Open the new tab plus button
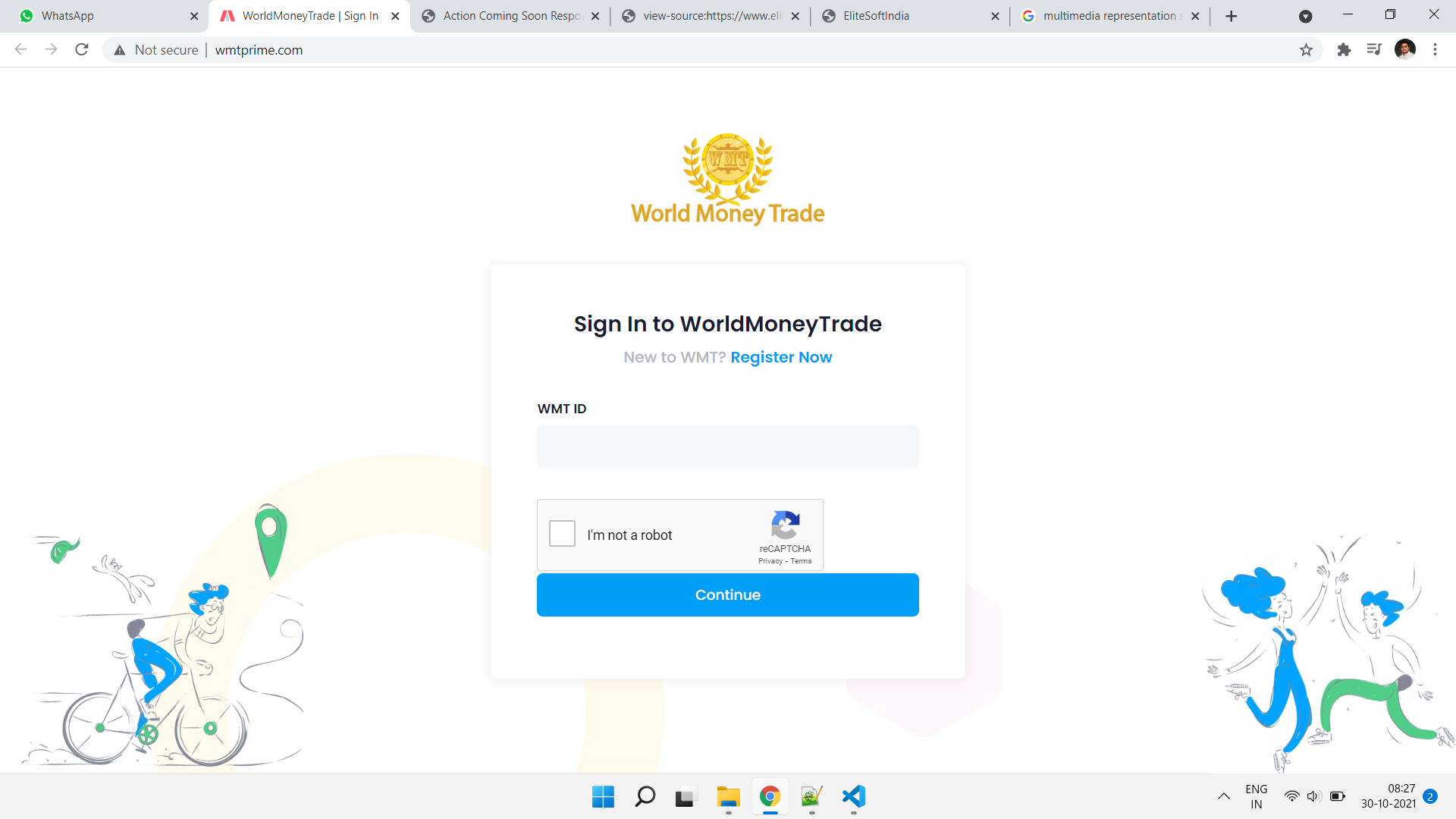 pyautogui.click(x=1232, y=16)
